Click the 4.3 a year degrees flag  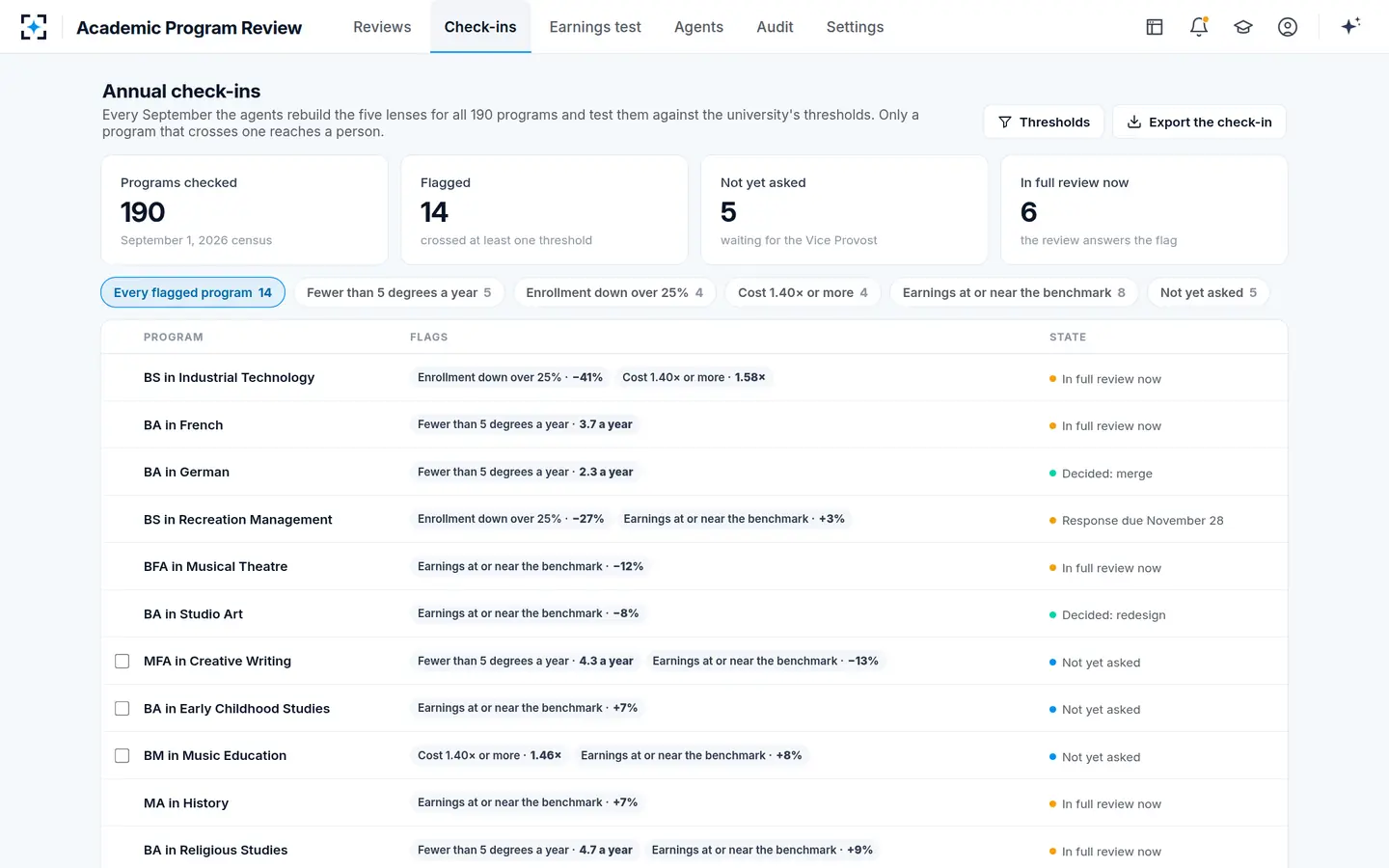click(x=525, y=662)
